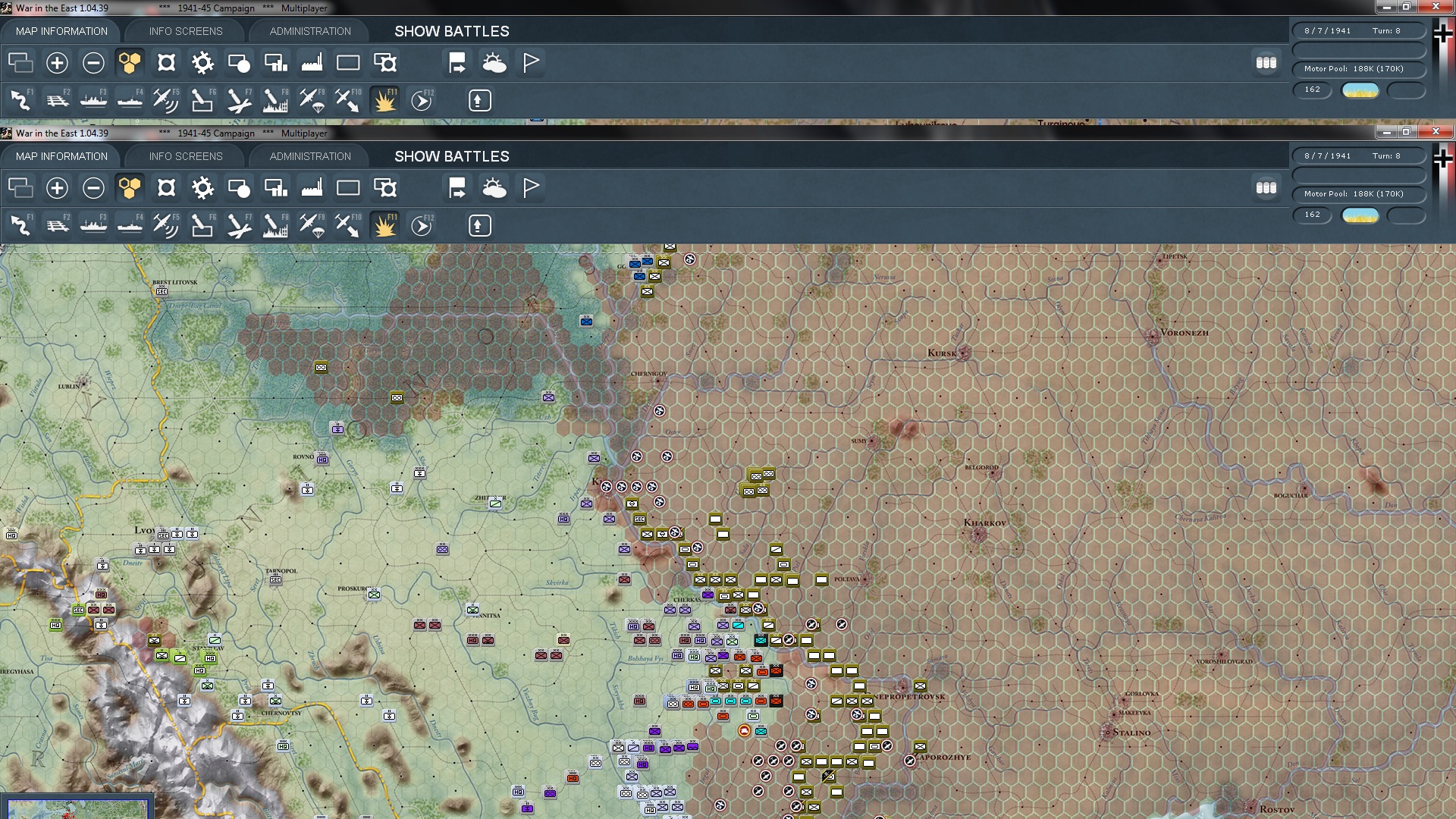Viewport: 1456px width, 819px height.
Task: Select Air recon F5 mode in lower window
Action: pyautogui.click(x=166, y=226)
